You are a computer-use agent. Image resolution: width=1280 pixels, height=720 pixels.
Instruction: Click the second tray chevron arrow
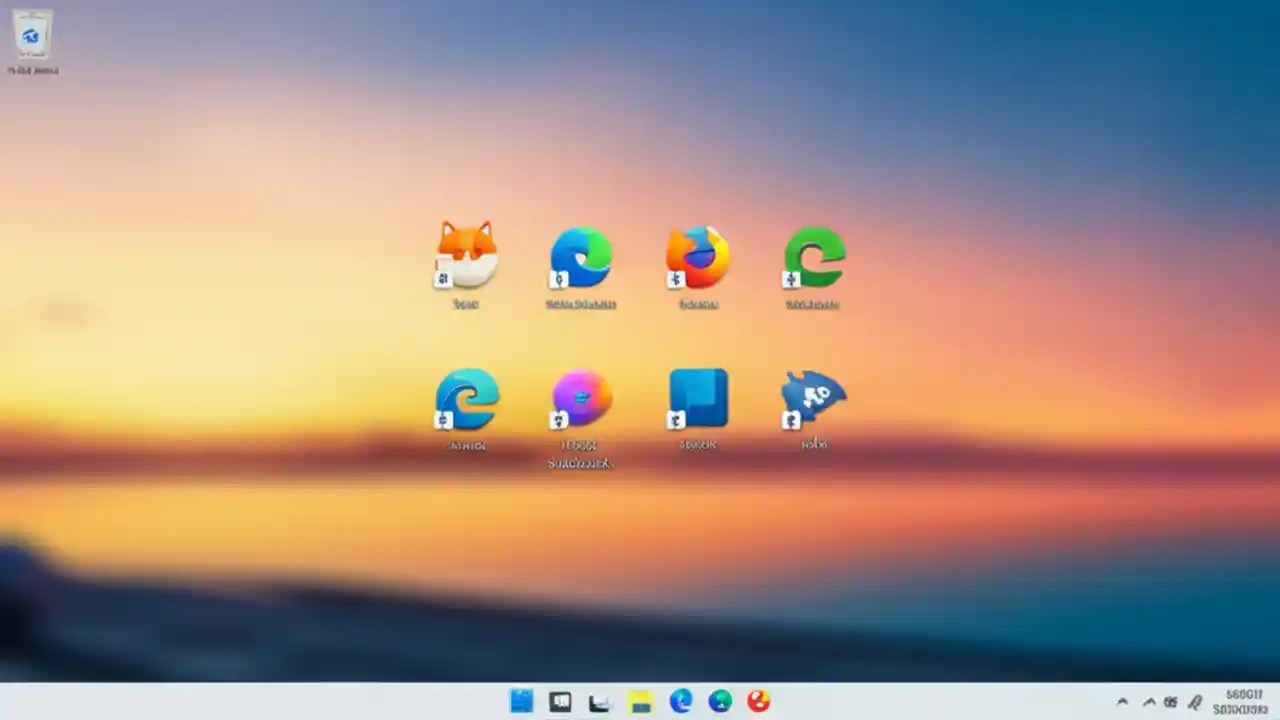click(x=1149, y=701)
